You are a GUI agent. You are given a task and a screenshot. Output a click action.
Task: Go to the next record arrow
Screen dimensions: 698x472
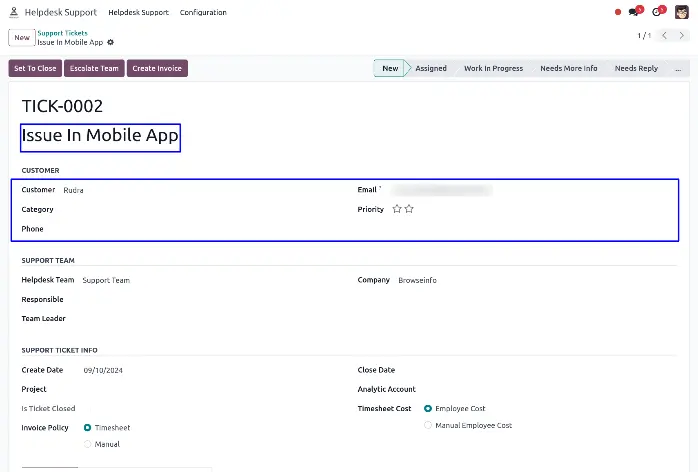[684, 36]
